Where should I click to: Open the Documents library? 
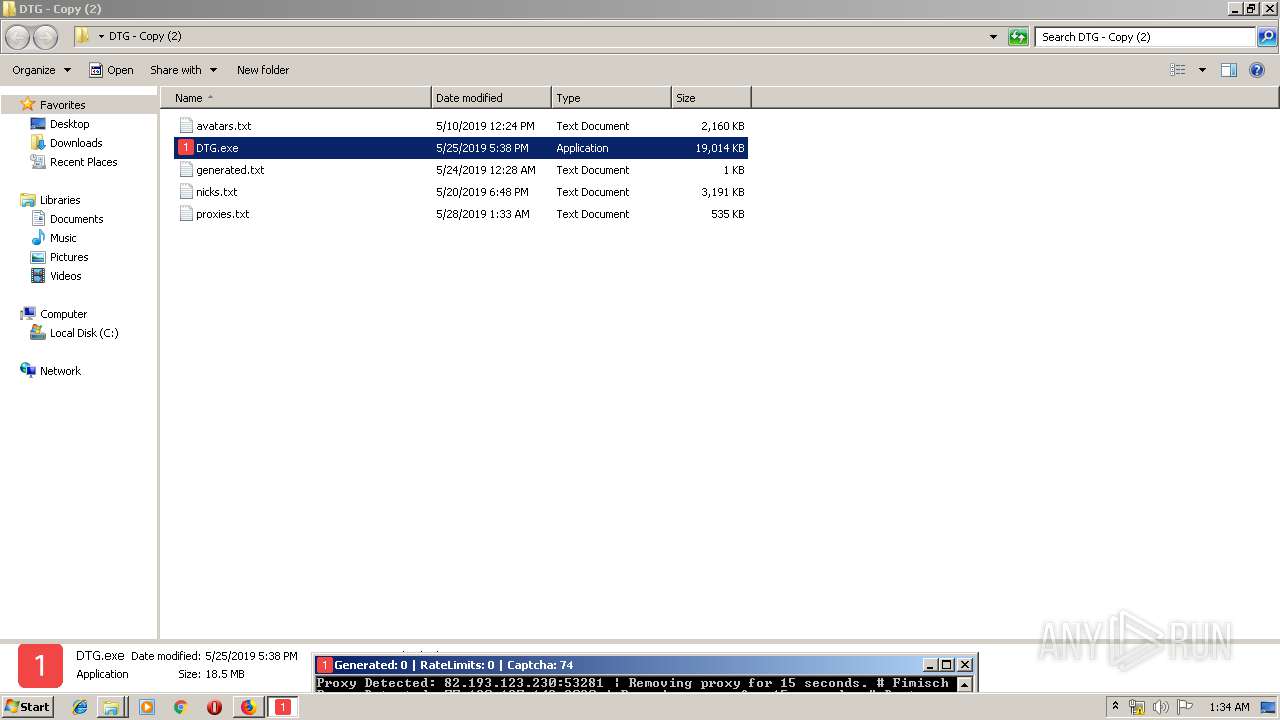click(x=76, y=219)
